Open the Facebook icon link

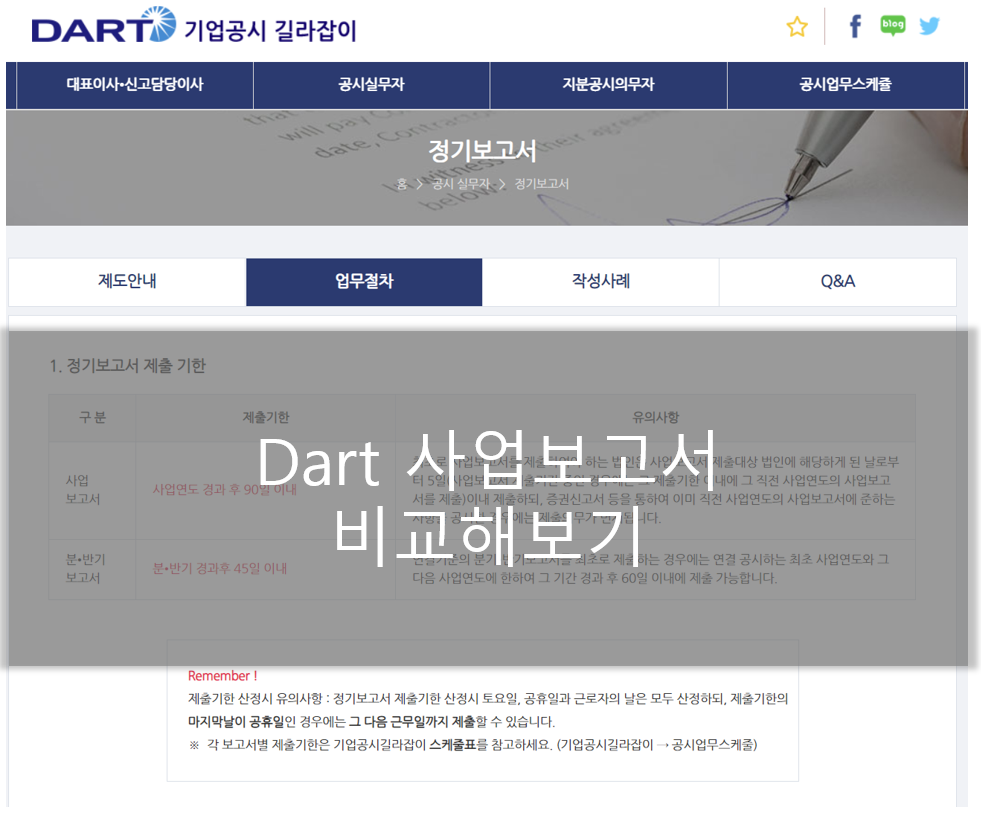pos(855,26)
